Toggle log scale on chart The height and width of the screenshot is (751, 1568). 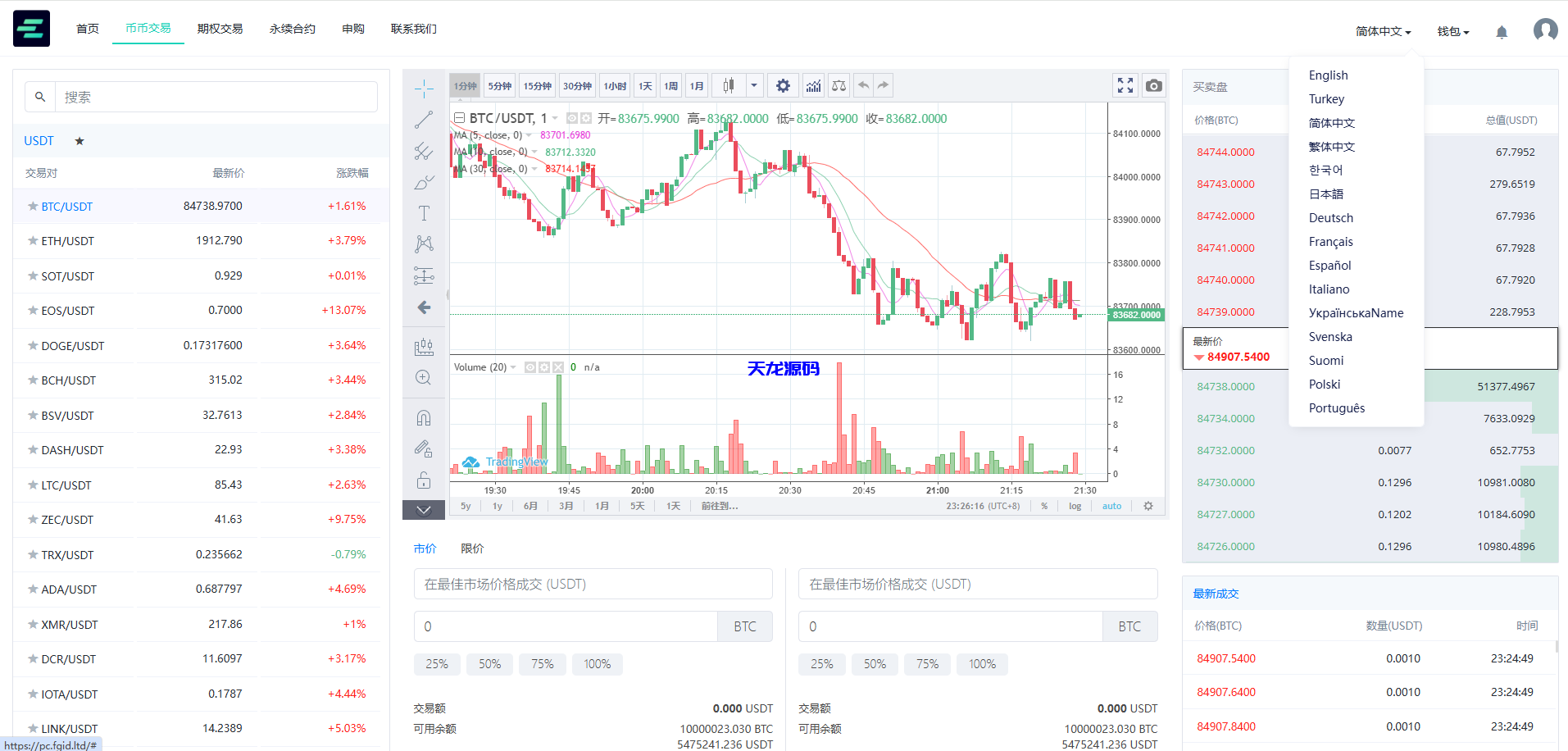coord(1075,506)
